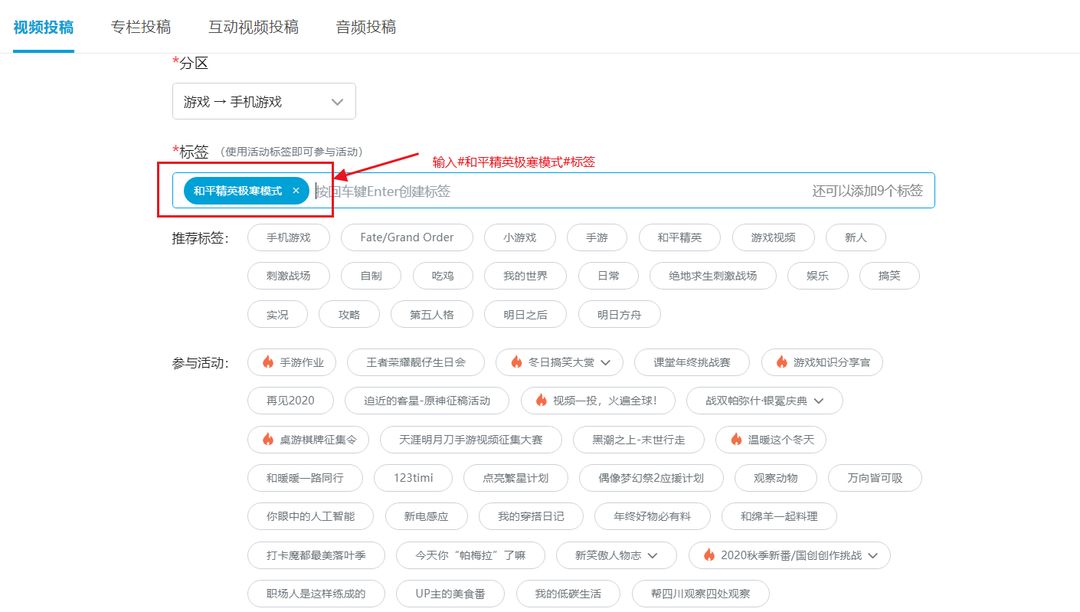Add the 我的世界 tag

point(526,276)
